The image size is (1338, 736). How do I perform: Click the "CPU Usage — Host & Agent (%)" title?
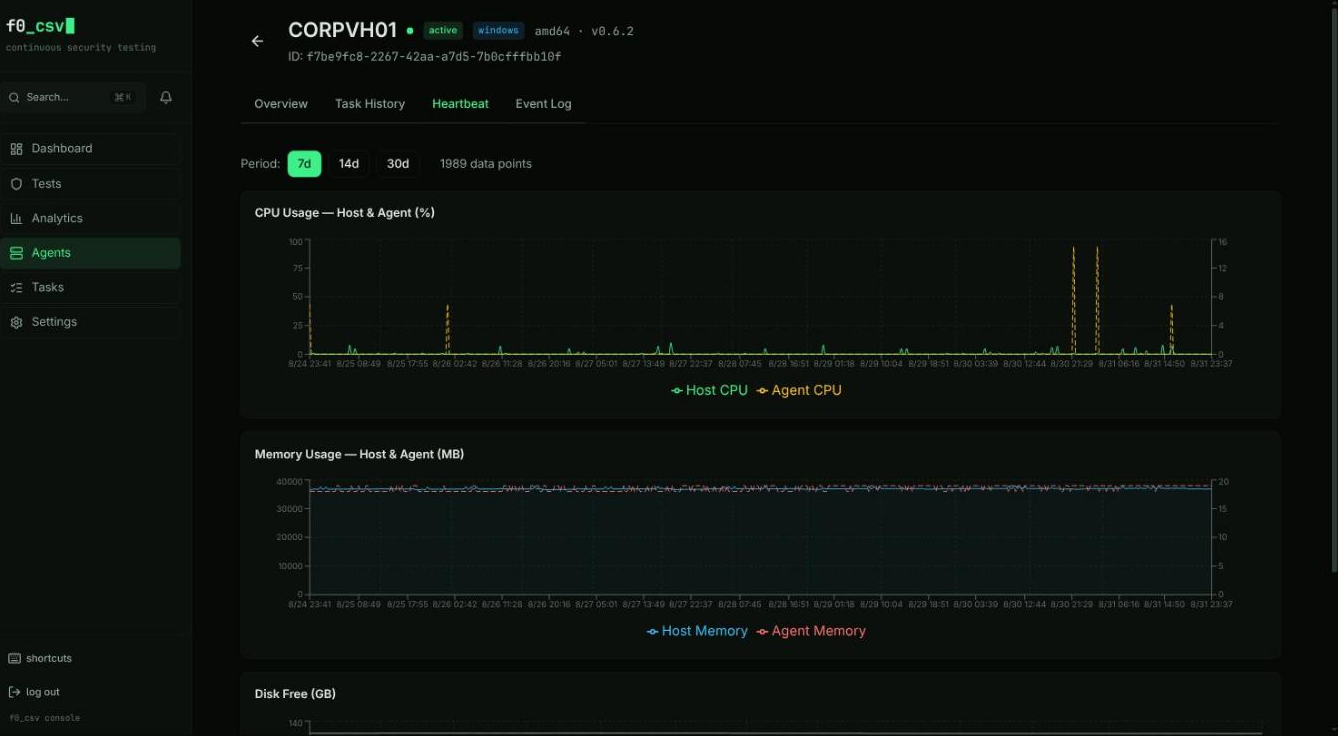(345, 213)
